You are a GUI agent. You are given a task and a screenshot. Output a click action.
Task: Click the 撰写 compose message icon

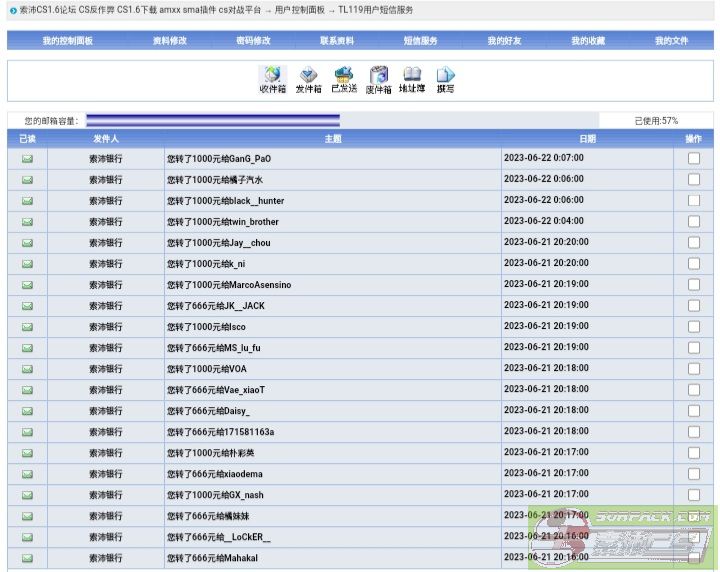coord(445,80)
